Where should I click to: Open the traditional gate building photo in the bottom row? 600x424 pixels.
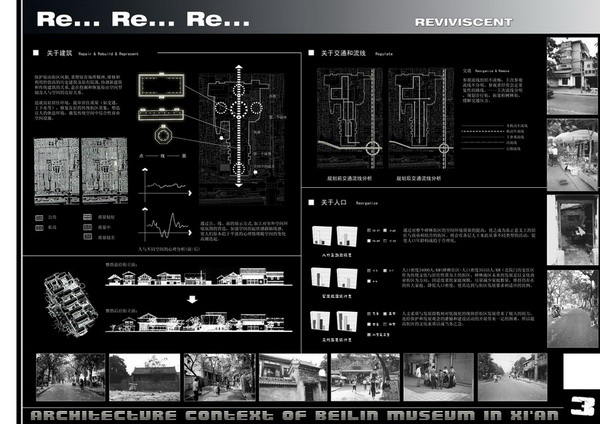tap(293, 377)
